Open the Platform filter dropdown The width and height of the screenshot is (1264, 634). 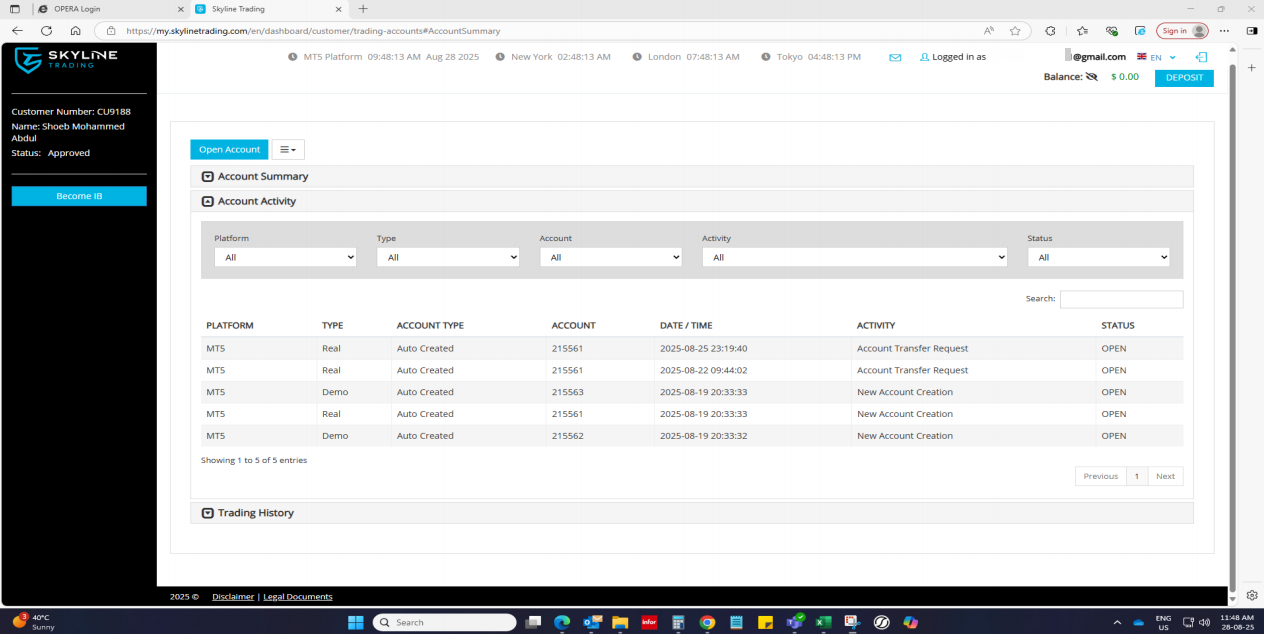285,257
